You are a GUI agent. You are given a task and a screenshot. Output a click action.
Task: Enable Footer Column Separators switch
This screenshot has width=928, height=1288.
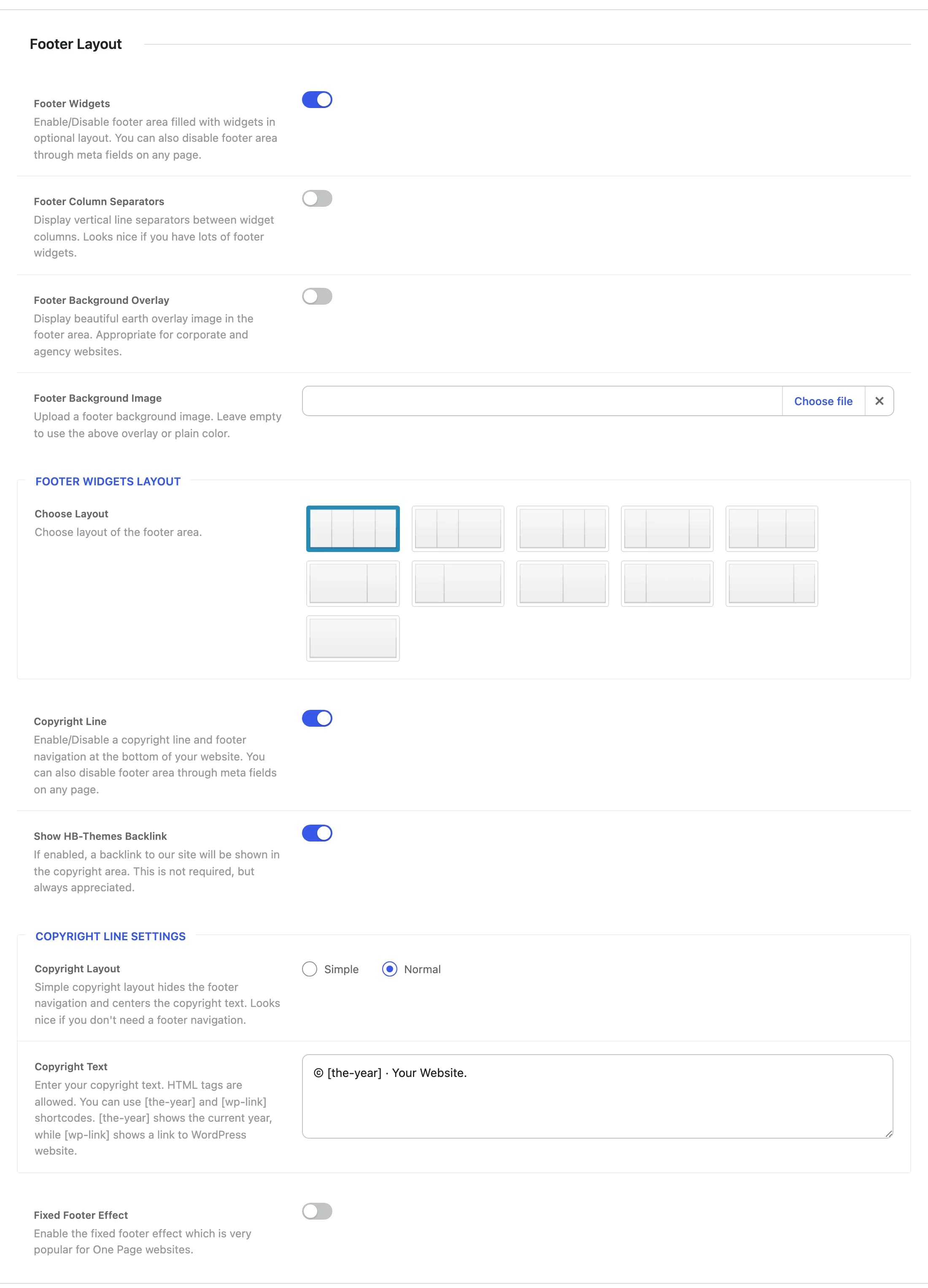pos(317,199)
